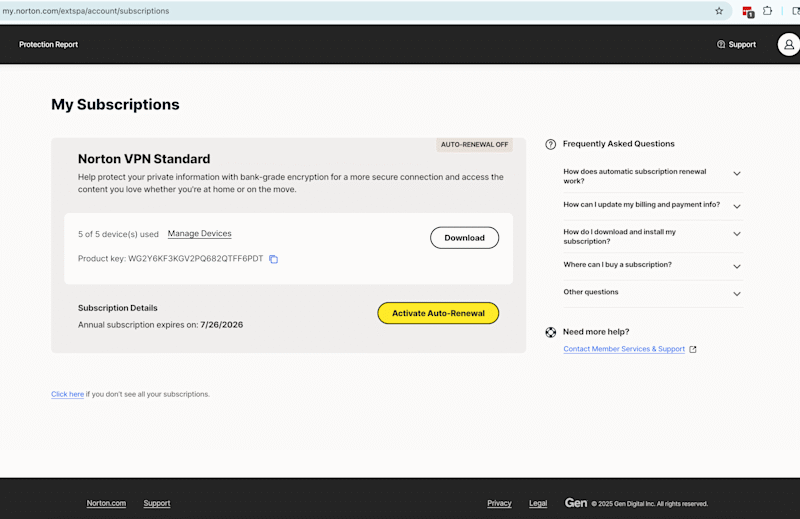Expand the Other questions section

(x=653, y=292)
